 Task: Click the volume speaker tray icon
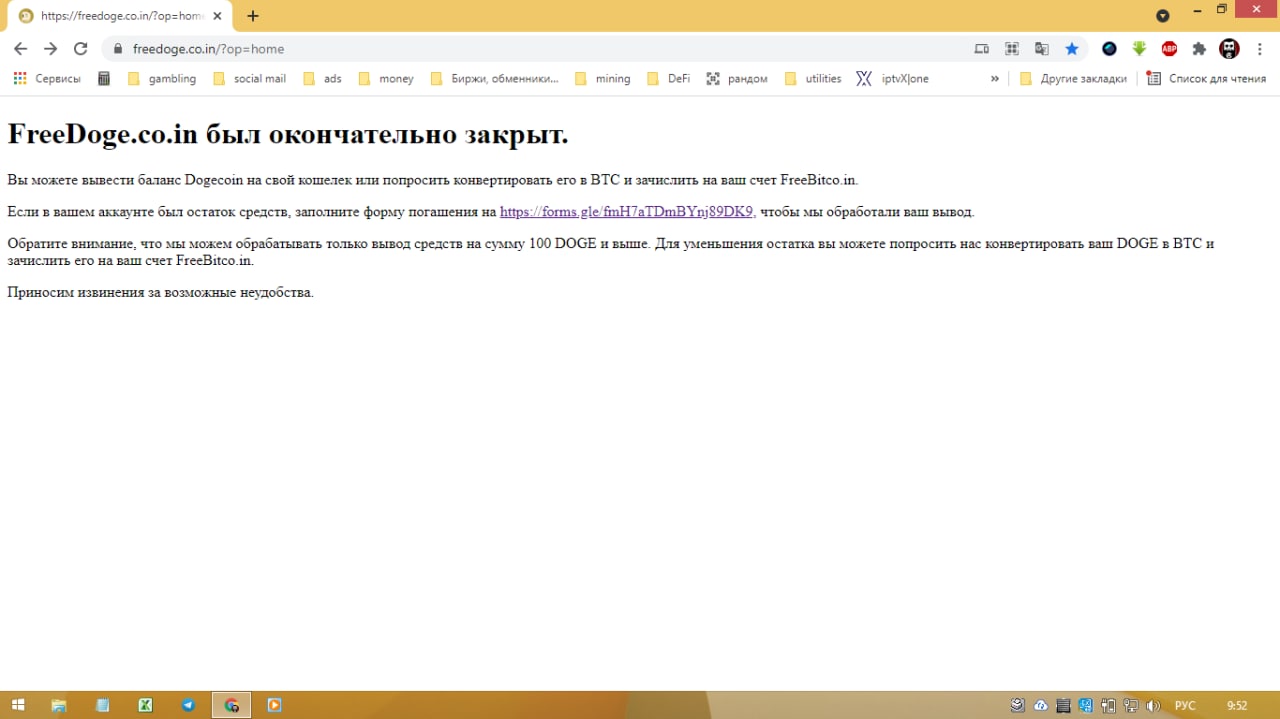point(1153,705)
